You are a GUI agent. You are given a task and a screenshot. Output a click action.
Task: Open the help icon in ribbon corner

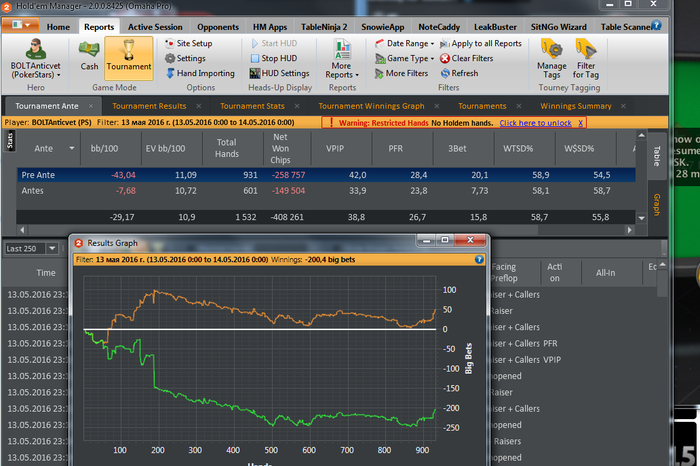tap(656, 25)
